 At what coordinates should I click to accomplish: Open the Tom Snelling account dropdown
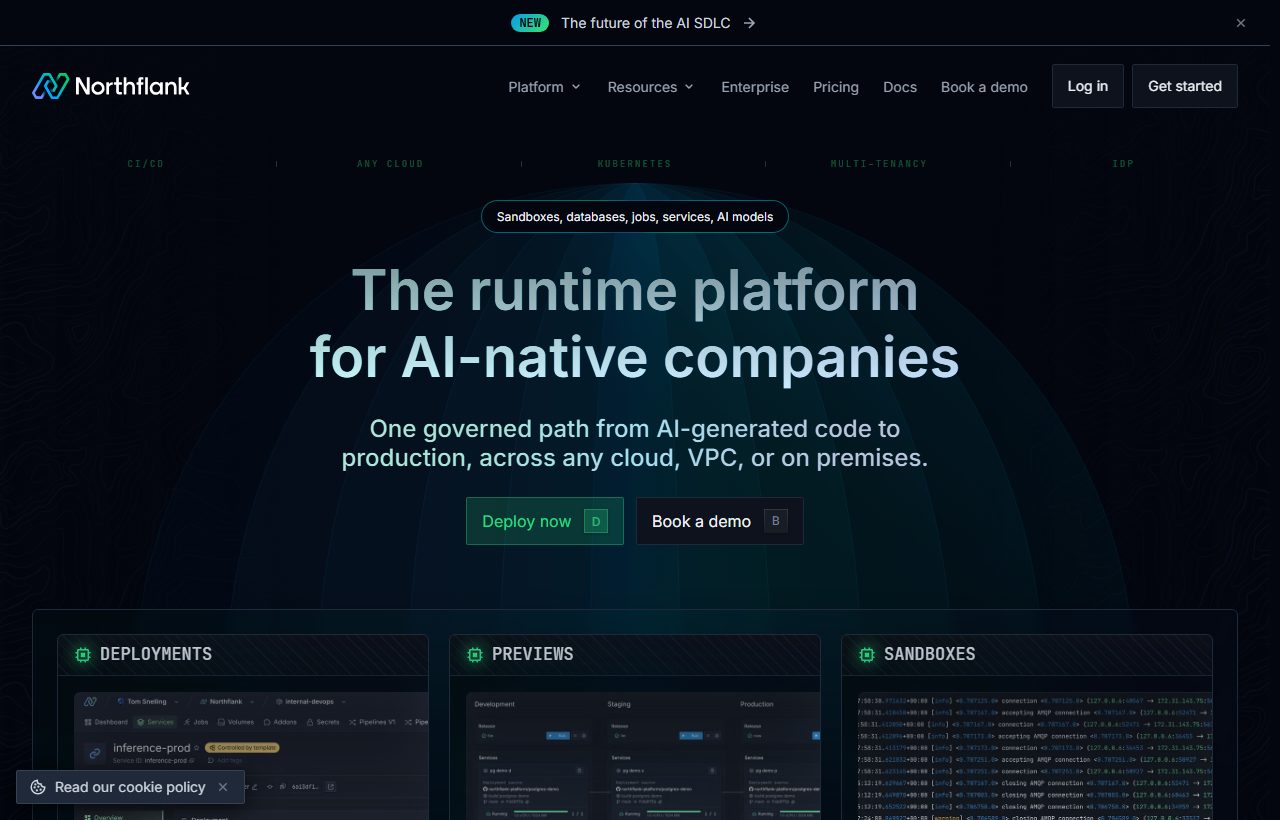pos(148,702)
